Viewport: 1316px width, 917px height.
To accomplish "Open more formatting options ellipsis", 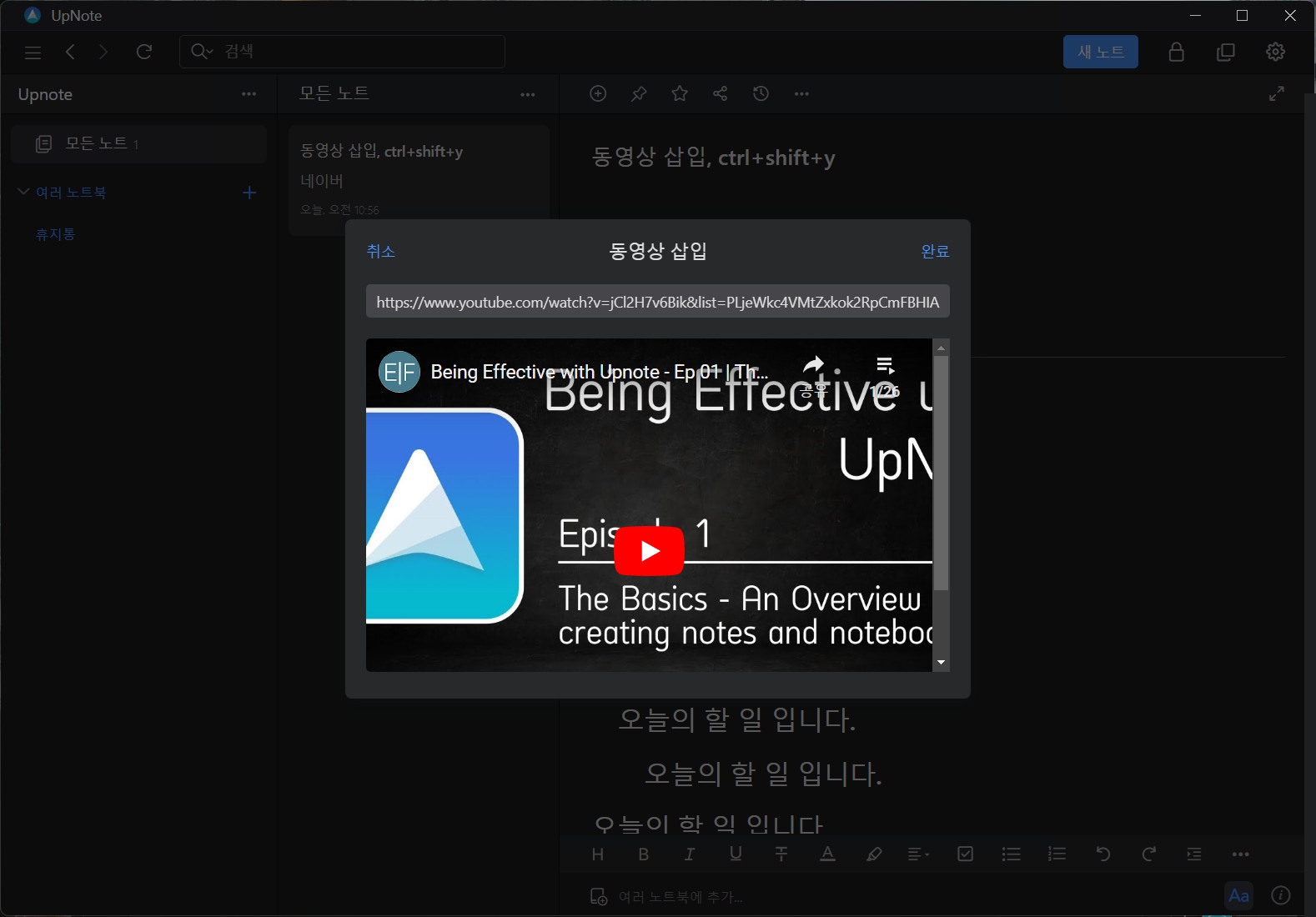I will coord(1240,854).
